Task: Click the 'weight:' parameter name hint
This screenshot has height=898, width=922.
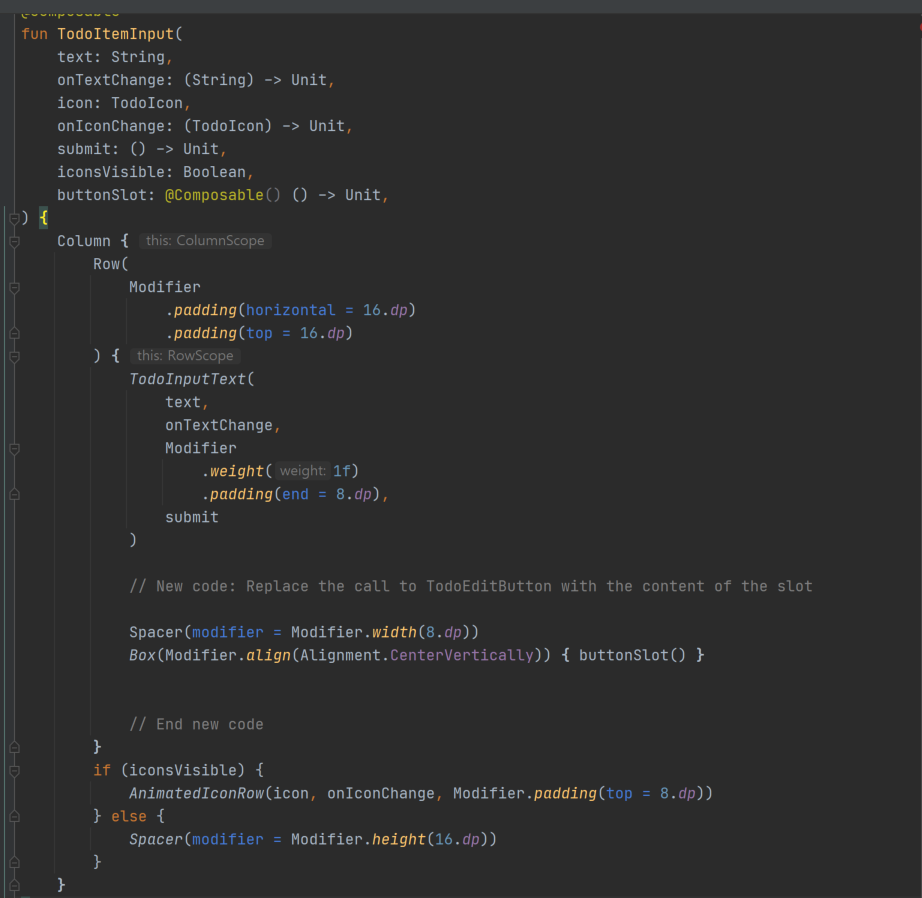Action: point(302,471)
